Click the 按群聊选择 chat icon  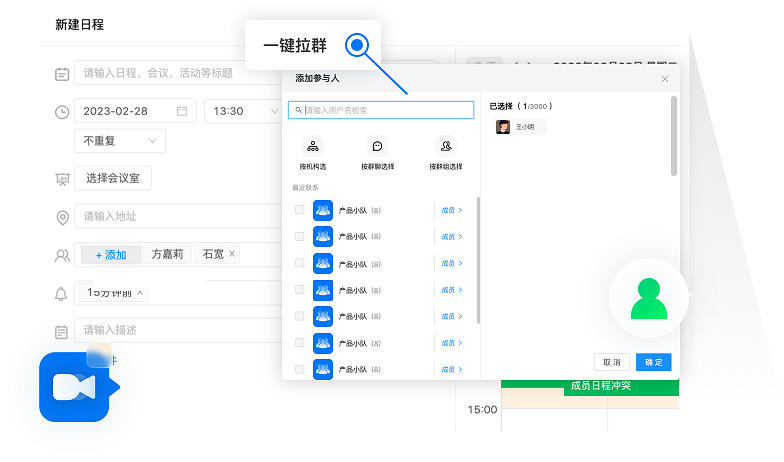coord(377,145)
